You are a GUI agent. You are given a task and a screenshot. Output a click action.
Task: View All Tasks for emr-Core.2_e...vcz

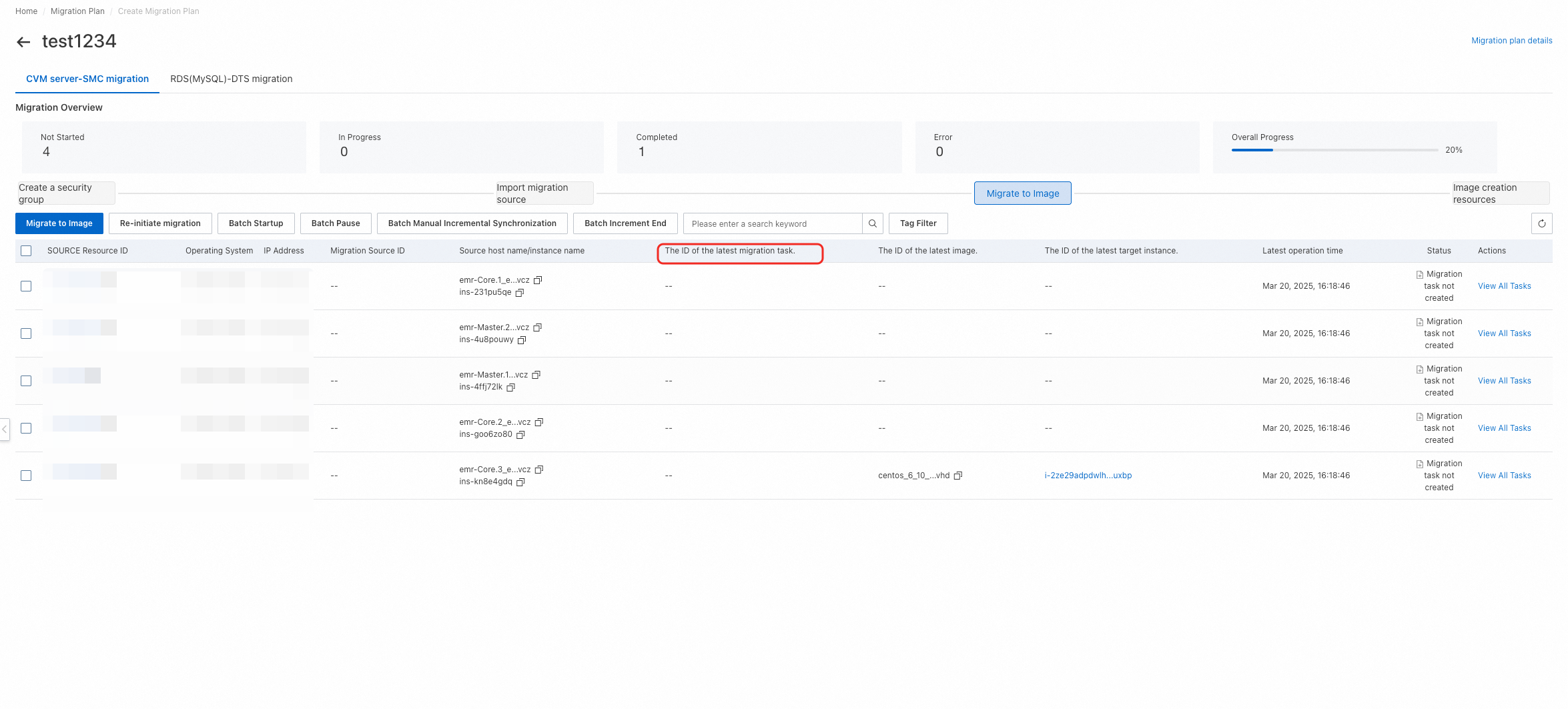click(1505, 428)
